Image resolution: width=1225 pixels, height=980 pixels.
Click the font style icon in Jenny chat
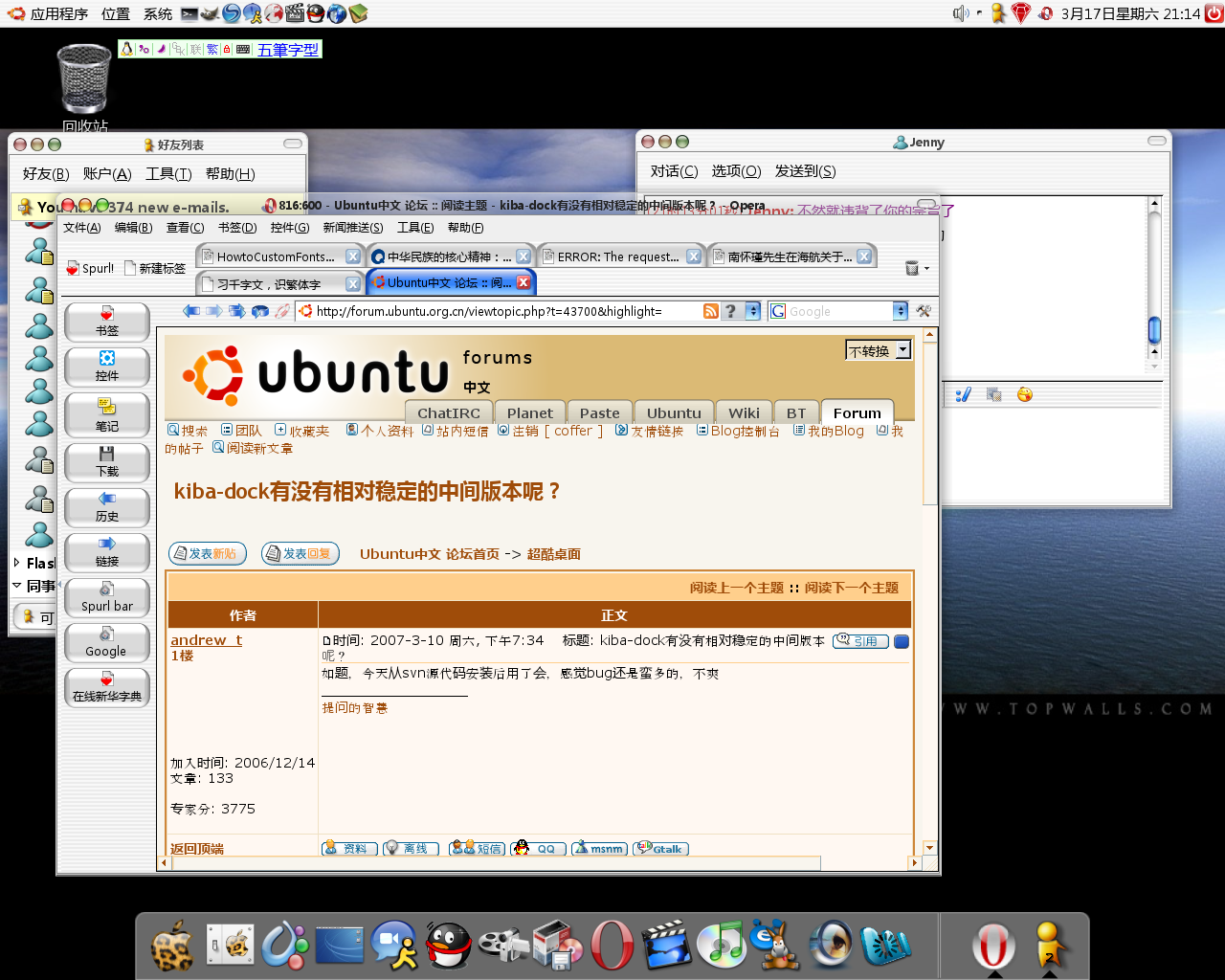coord(963,394)
